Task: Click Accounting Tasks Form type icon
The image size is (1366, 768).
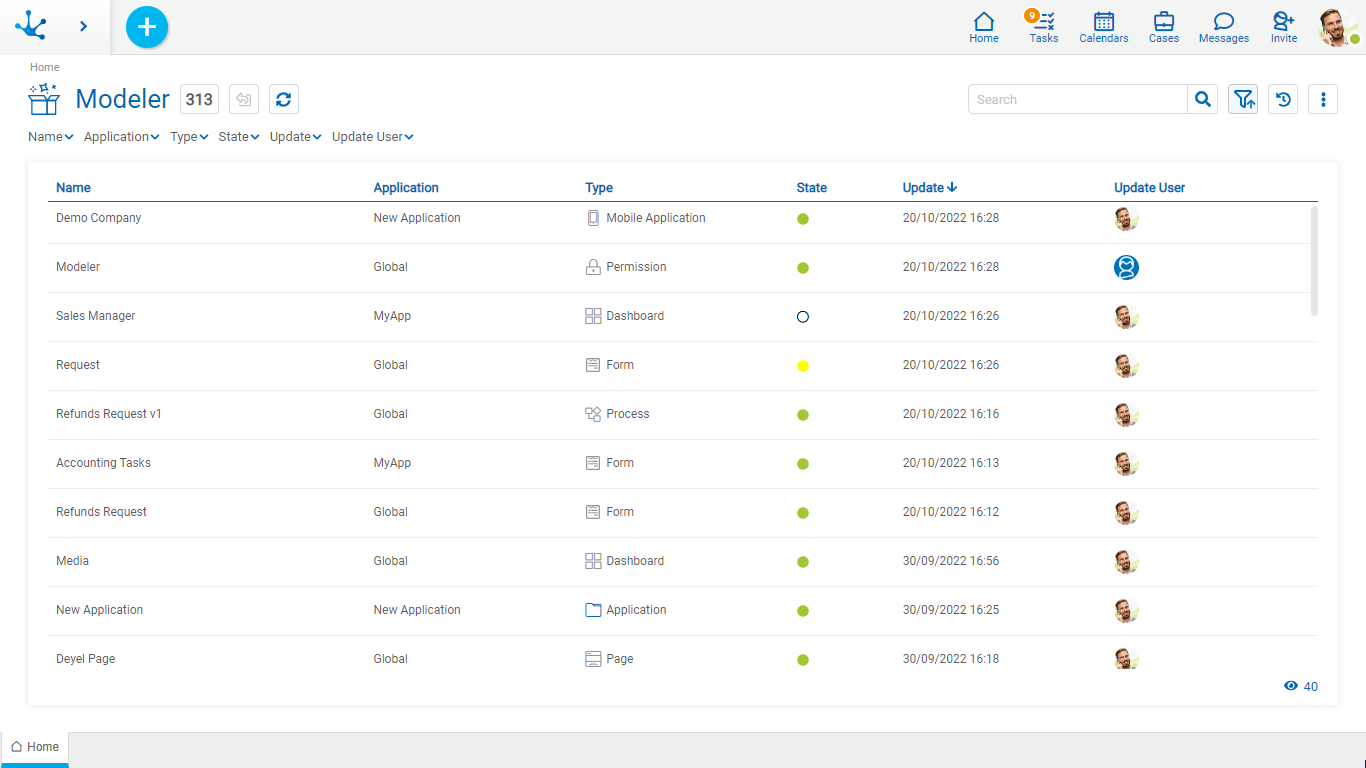Action: coord(593,463)
